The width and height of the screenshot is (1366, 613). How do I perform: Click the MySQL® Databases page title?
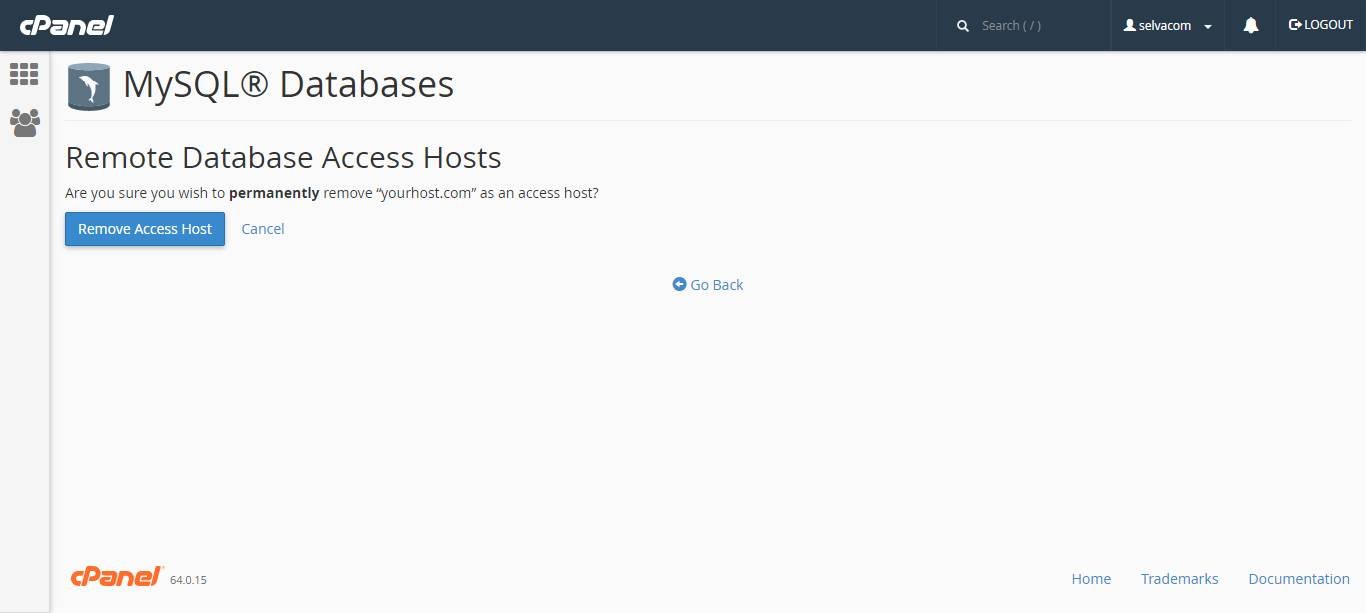click(x=288, y=85)
